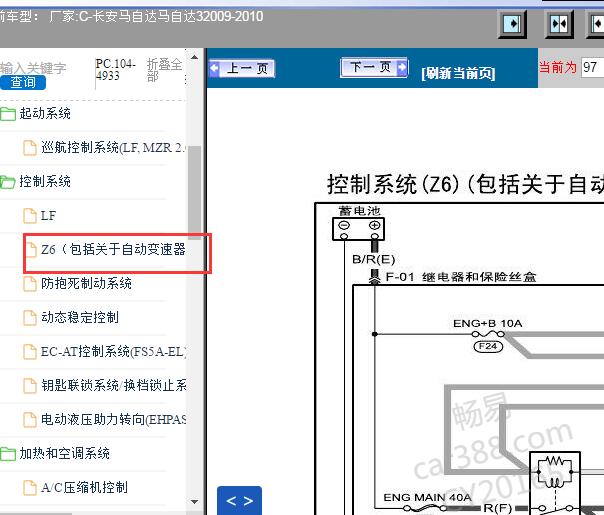Click the relay symbol in diagram
604x515 pixels.
coord(555,483)
